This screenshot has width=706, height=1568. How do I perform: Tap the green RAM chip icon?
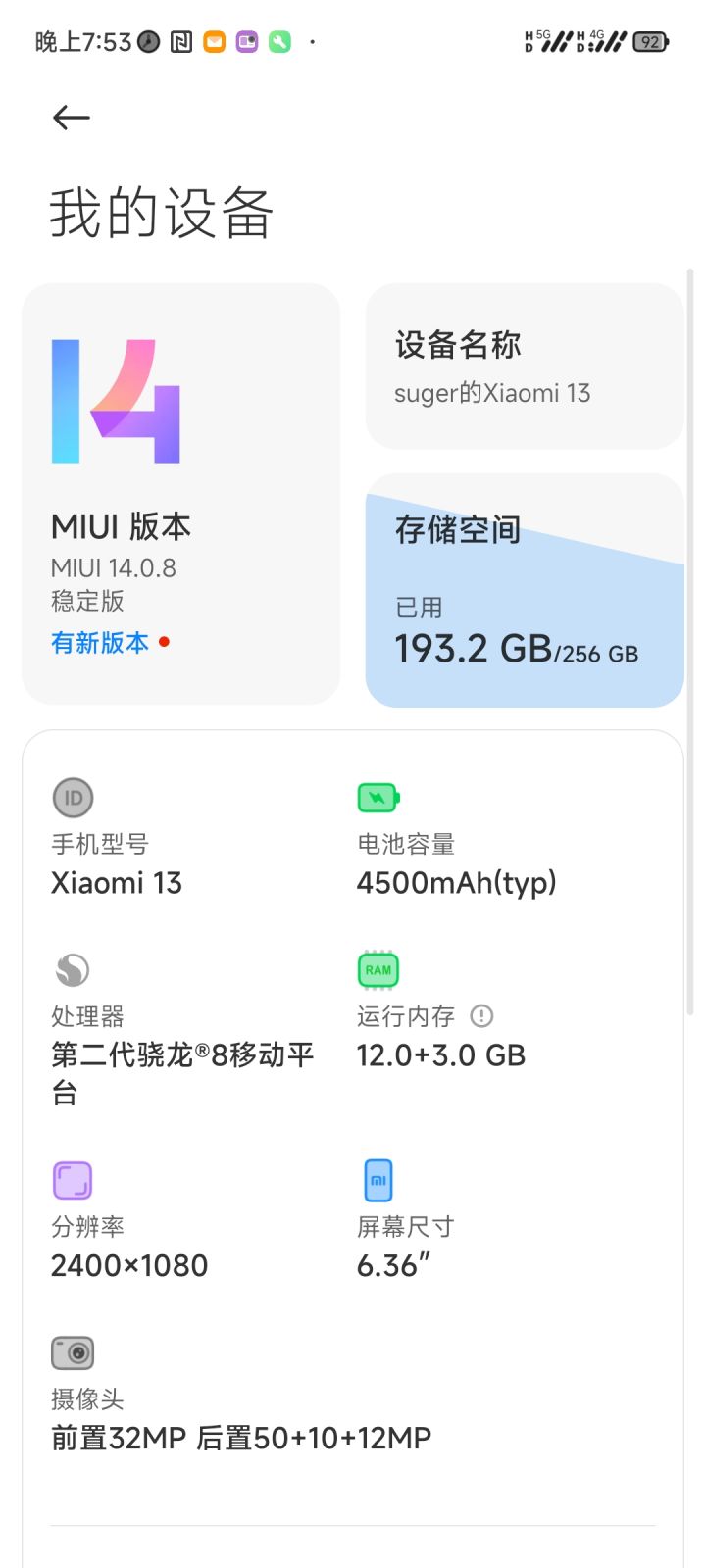tap(378, 970)
